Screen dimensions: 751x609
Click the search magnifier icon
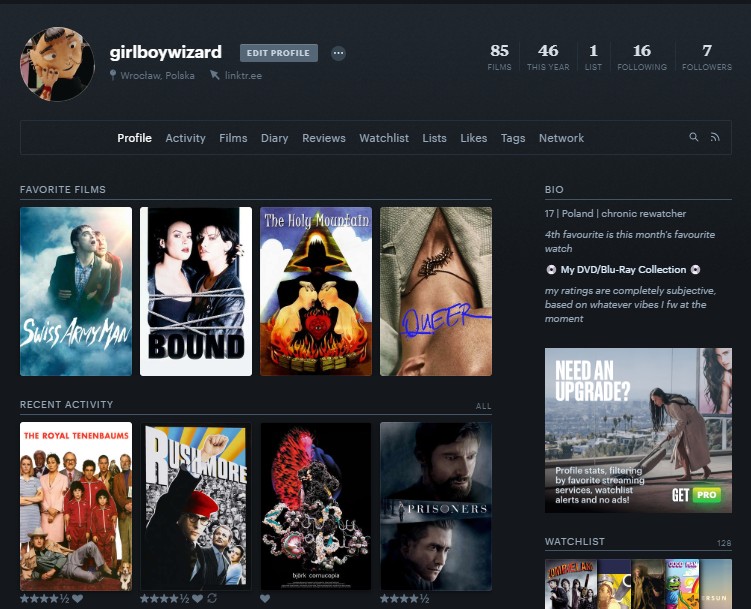click(694, 138)
